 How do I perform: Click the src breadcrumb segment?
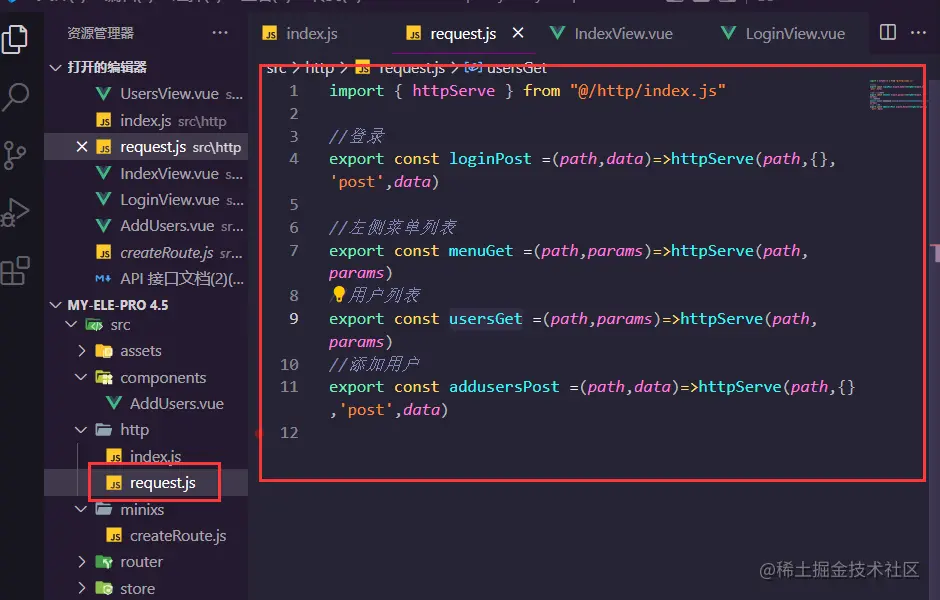coord(276,68)
